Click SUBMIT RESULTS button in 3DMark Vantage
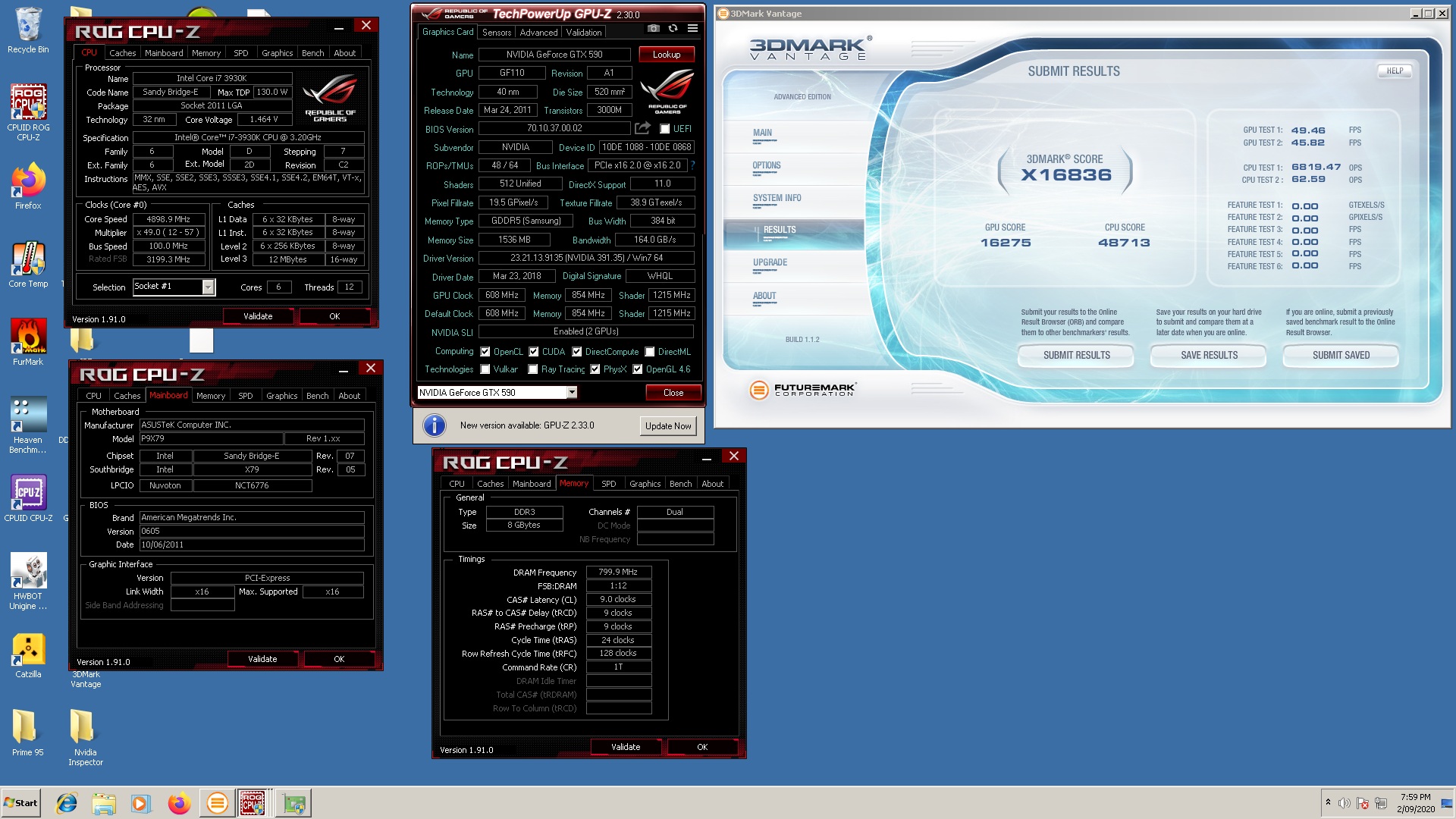 click(x=1076, y=356)
